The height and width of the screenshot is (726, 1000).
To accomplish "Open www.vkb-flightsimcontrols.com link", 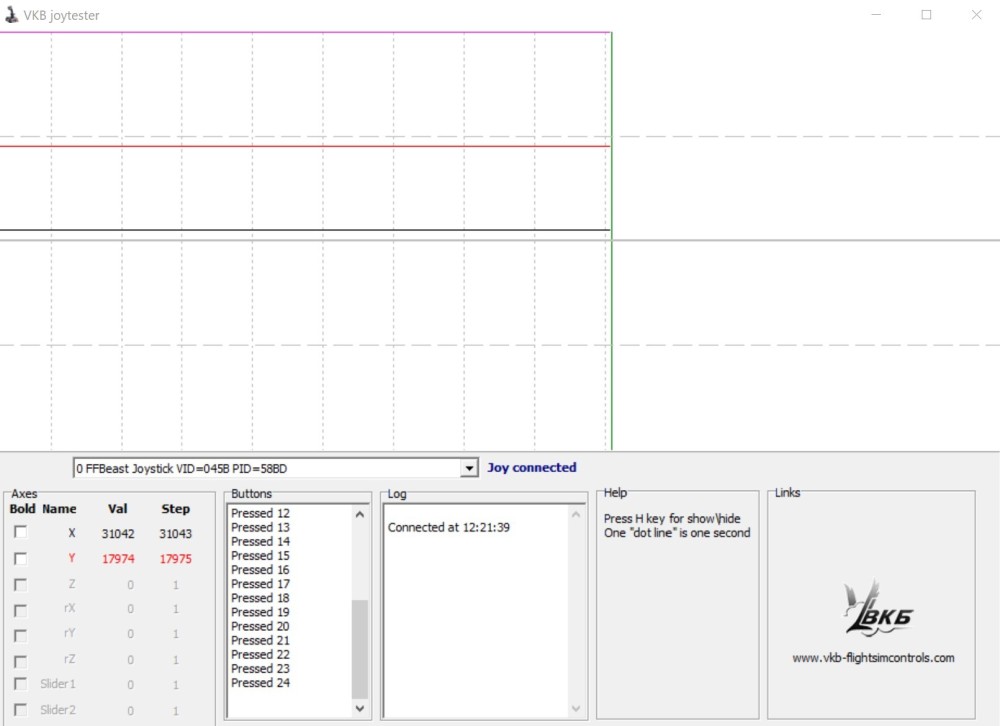I will (873, 658).
